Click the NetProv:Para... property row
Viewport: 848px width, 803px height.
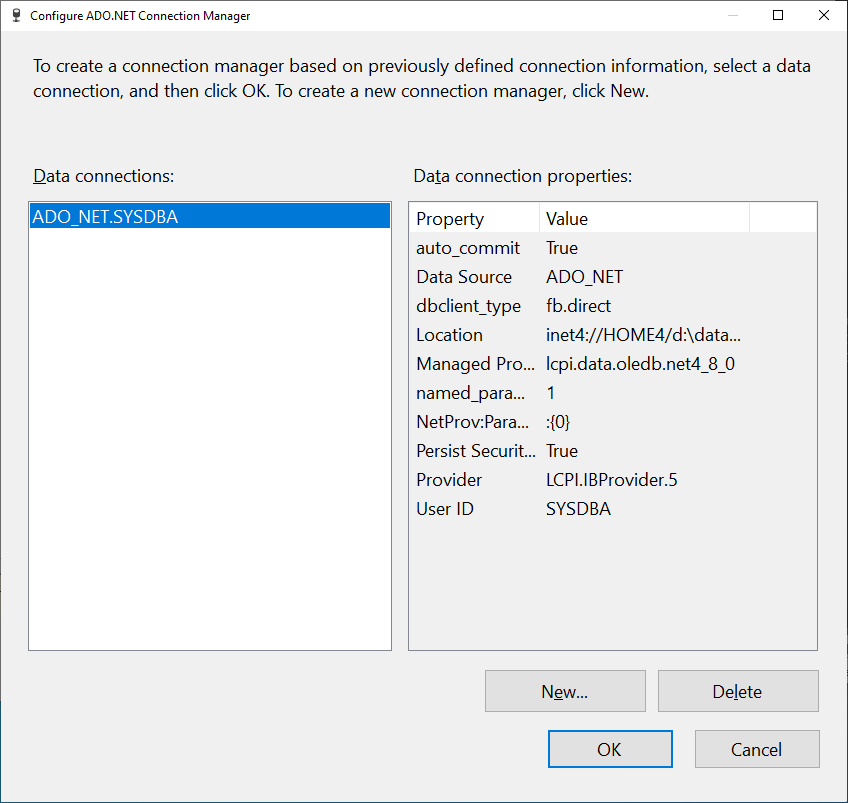(x=612, y=422)
